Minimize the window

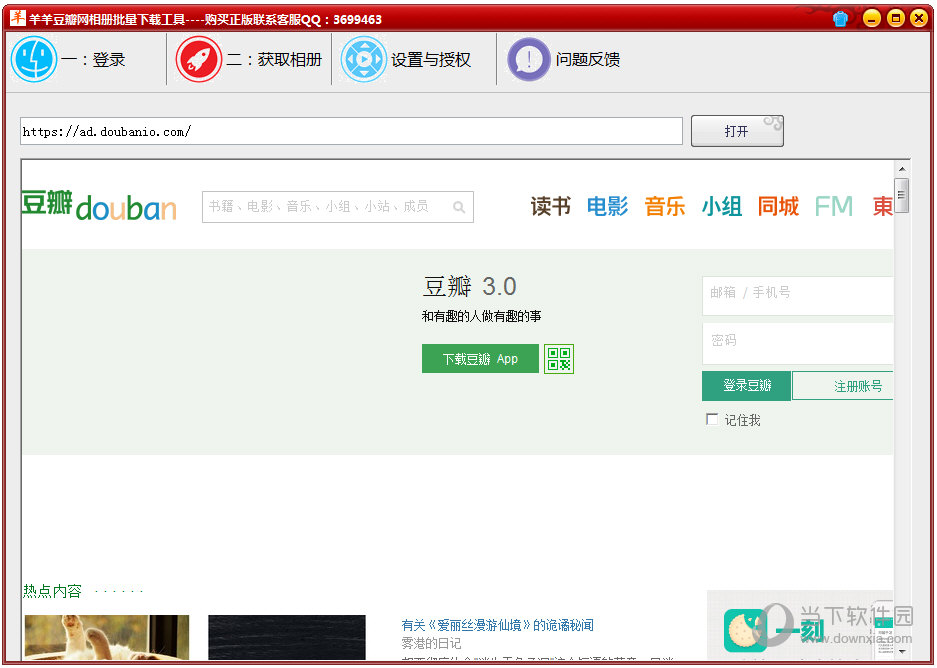872,19
